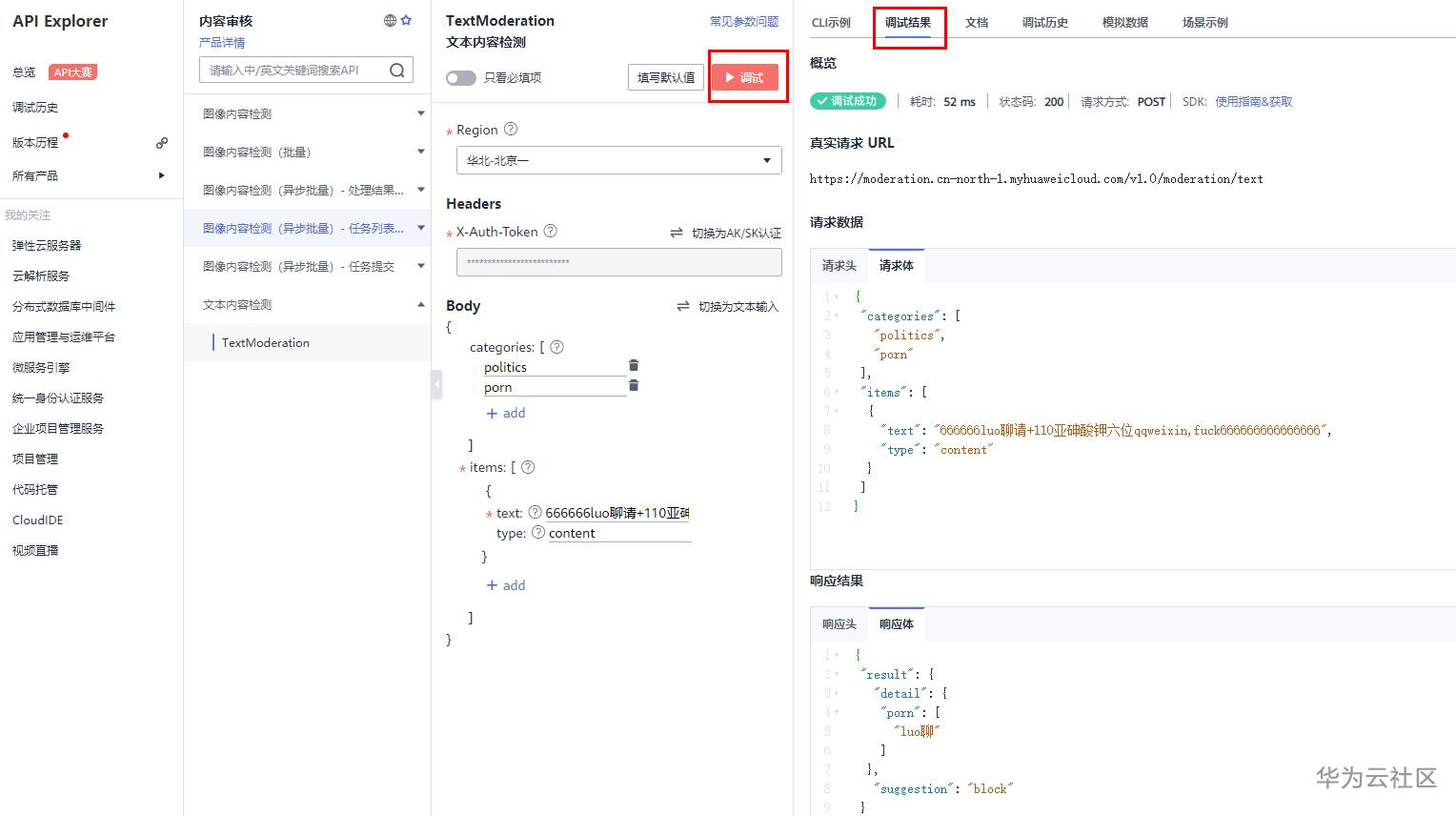Expand 图像内容检测（异步批量）- 处理结果 group

coord(421,190)
